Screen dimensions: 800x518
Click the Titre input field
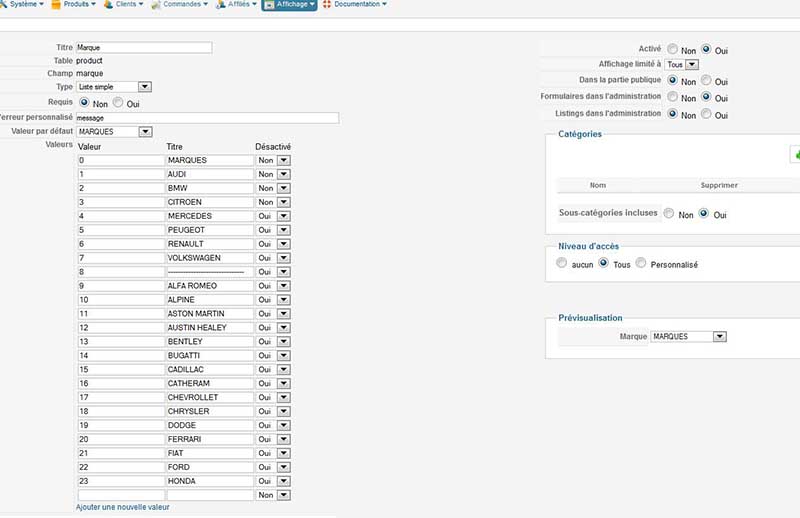[144, 47]
